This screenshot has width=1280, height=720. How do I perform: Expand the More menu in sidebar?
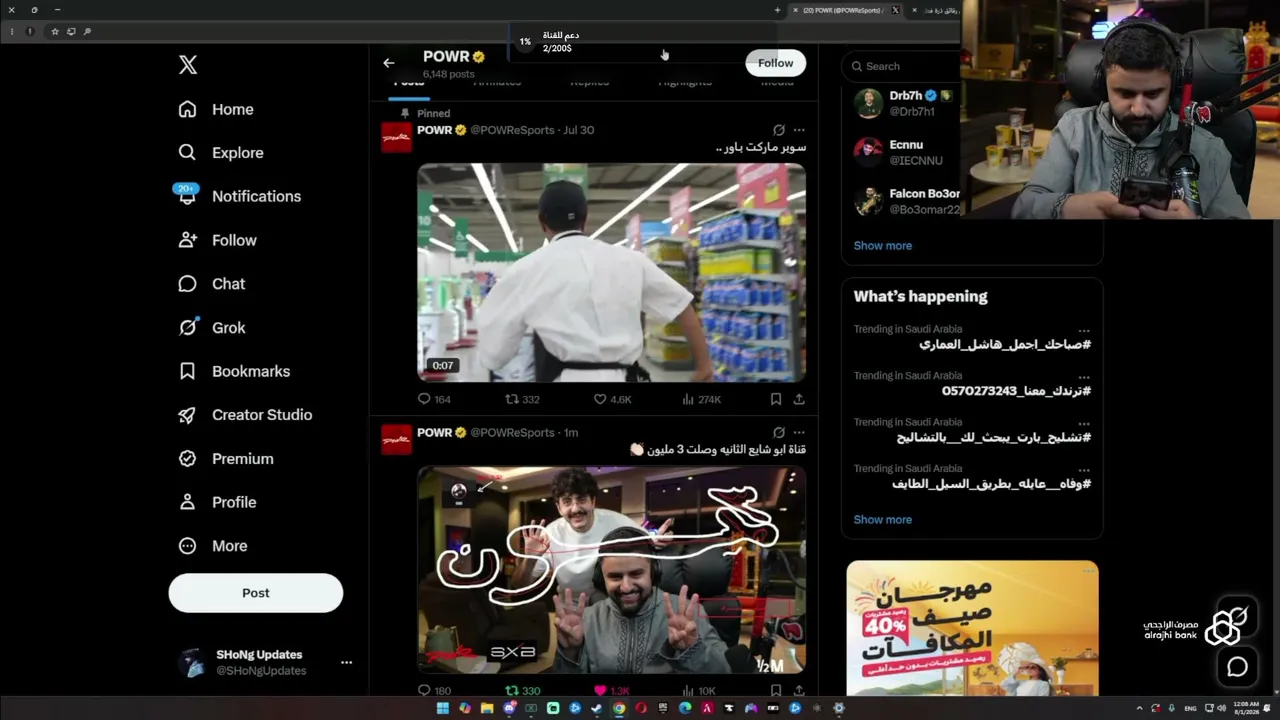click(x=212, y=546)
